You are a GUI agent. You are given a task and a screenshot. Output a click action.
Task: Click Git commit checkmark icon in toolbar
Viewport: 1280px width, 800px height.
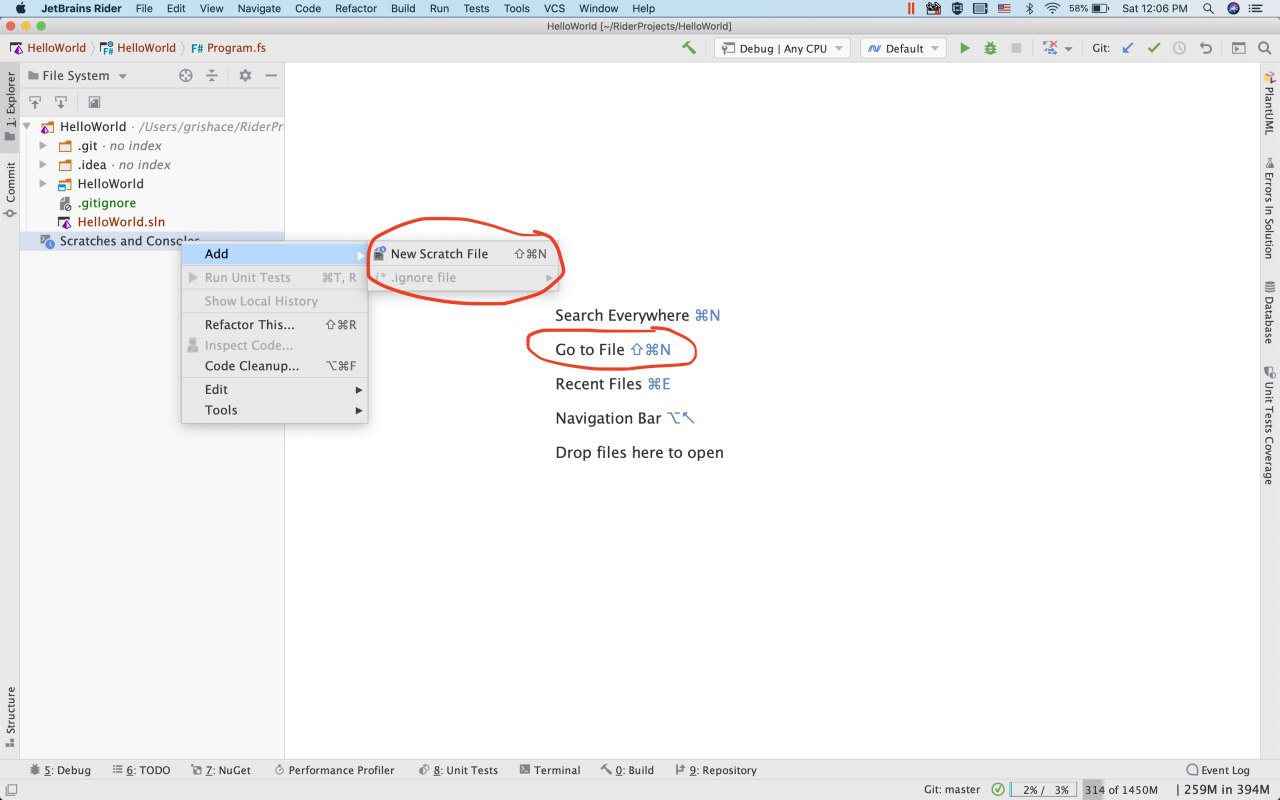pyautogui.click(x=1154, y=48)
